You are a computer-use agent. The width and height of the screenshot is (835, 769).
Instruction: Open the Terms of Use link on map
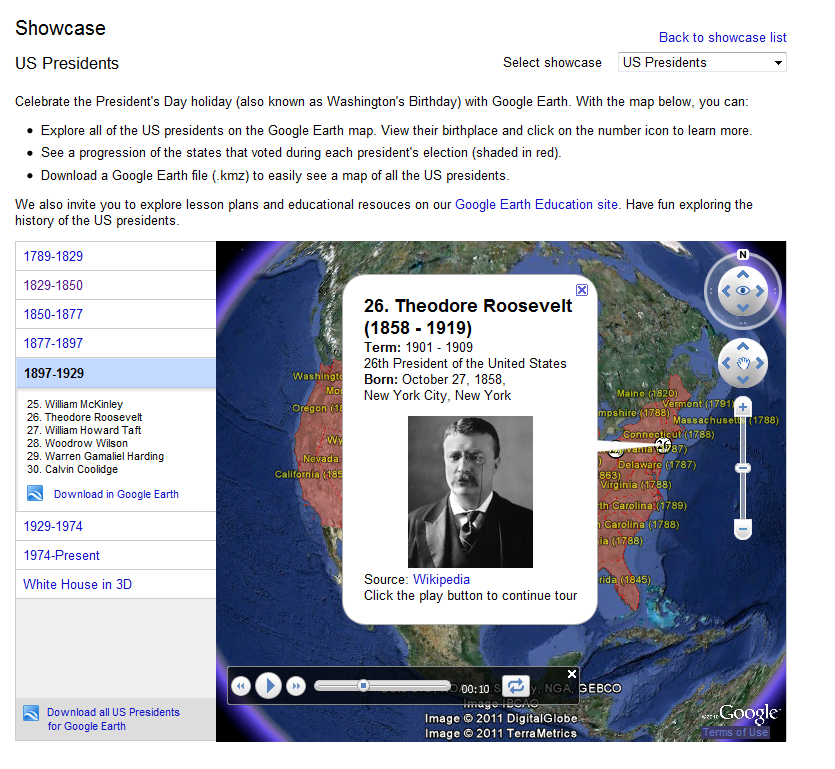click(x=735, y=732)
